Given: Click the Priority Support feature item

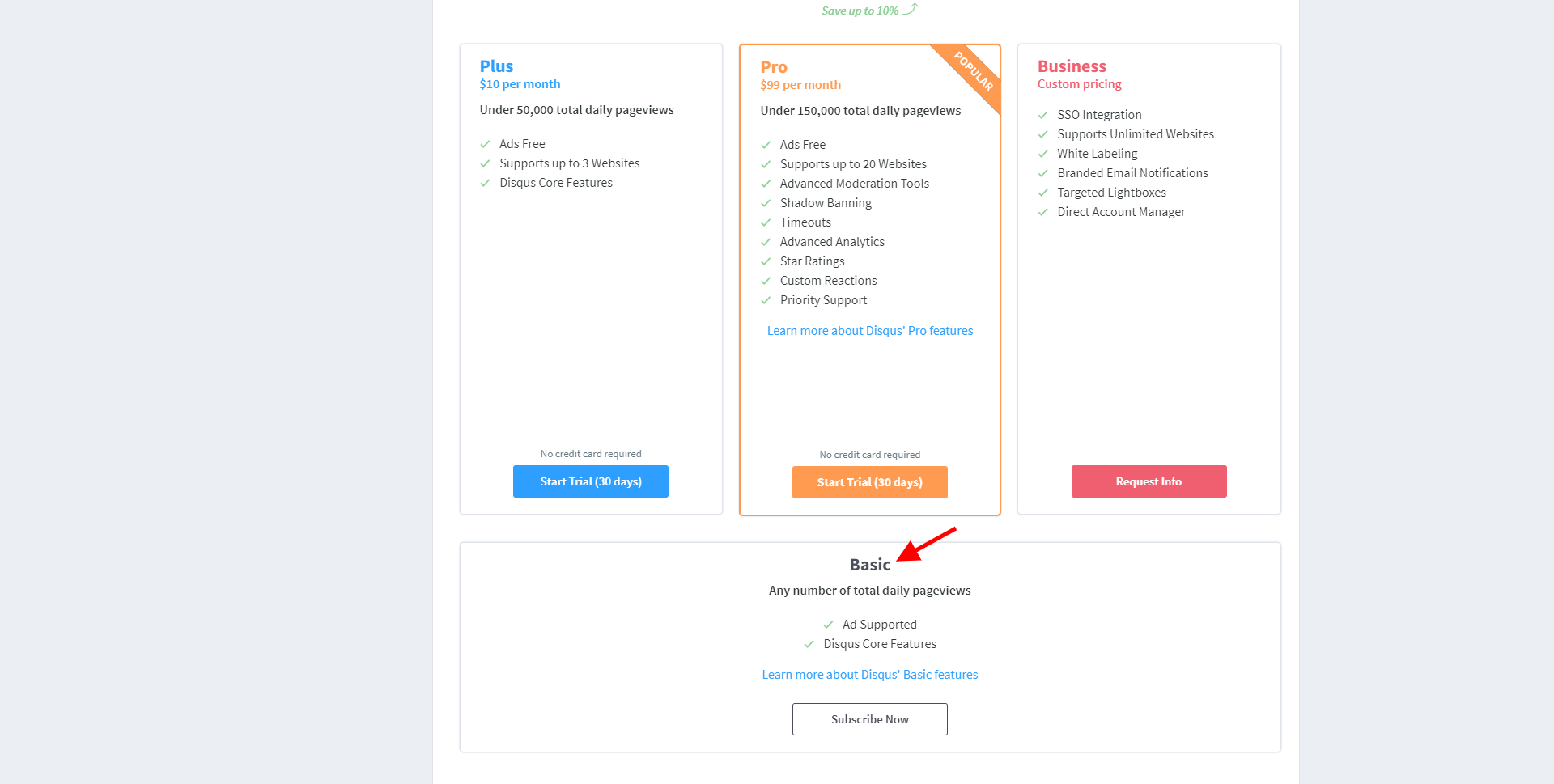Looking at the screenshot, I should (823, 300).
